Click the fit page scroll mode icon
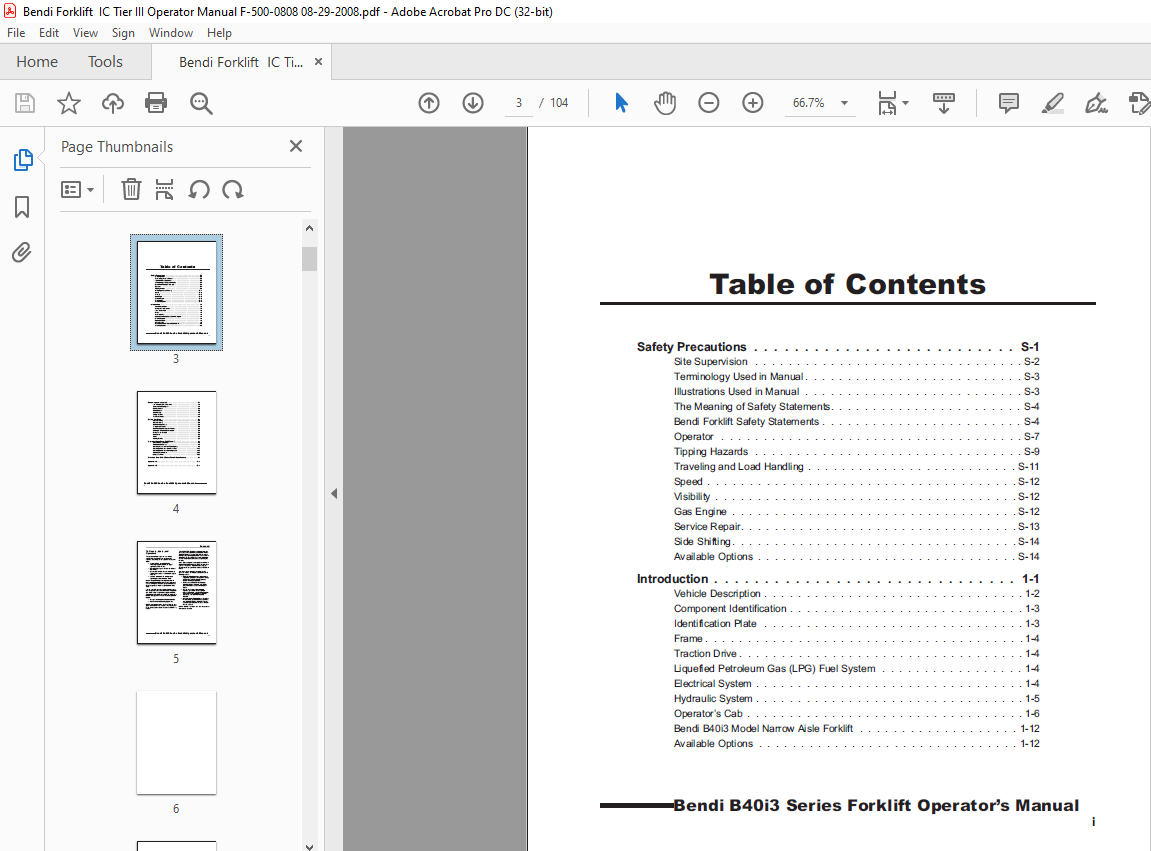The width and height of the screenshot is (1151, 851). click(887, 104)
